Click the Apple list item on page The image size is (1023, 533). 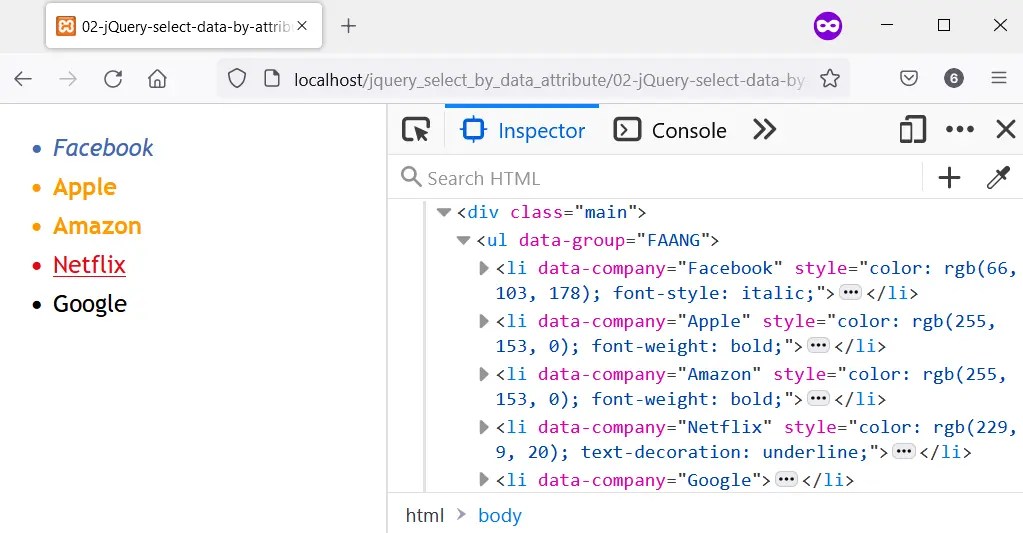(x=85, y=187)
